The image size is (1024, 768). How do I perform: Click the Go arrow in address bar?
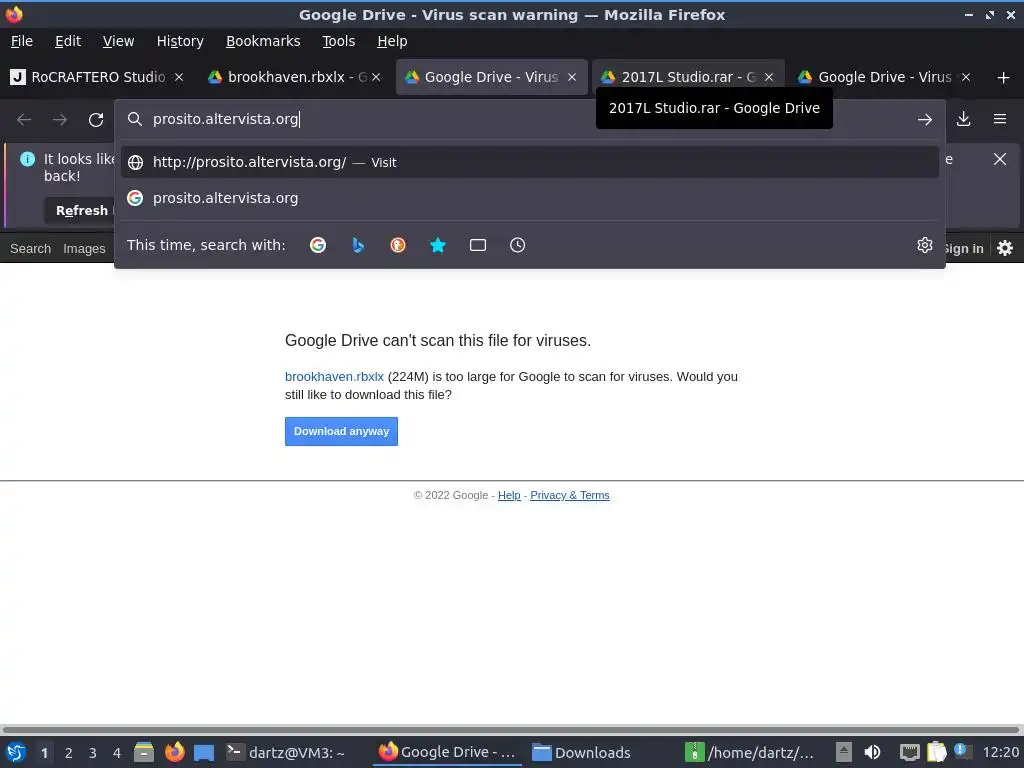[x=925, y=120]
